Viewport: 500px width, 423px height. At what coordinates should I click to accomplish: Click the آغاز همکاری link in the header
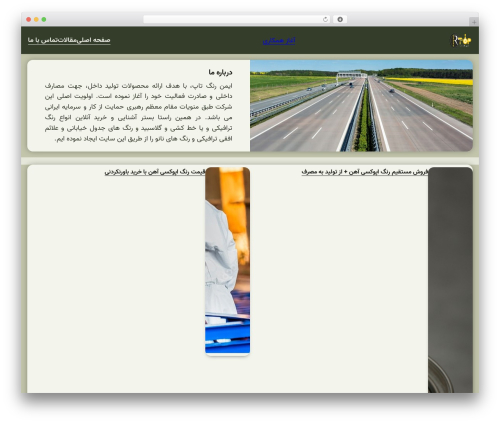pyautogui.click(x=279, y=41)
